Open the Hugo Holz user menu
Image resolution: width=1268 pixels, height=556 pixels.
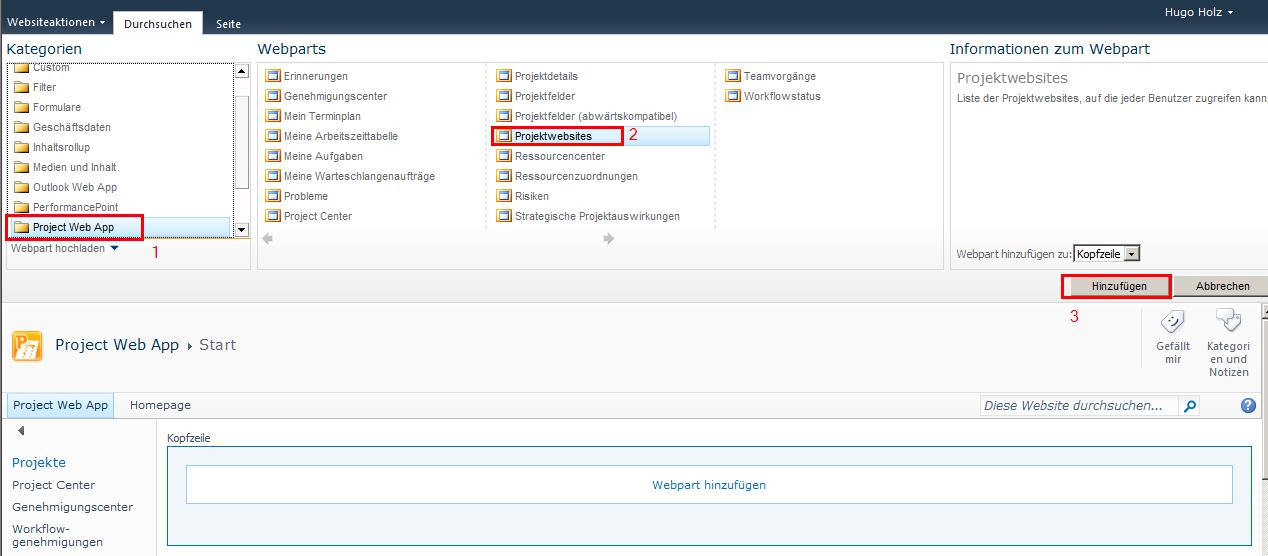point(1199,12)
